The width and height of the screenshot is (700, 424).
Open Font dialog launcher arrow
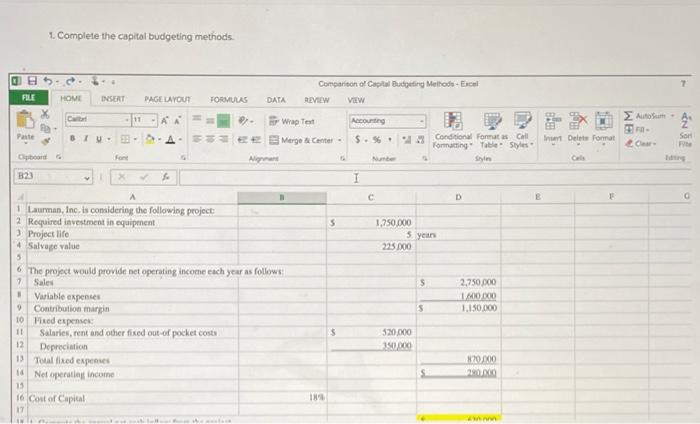(x=183, y=158)
